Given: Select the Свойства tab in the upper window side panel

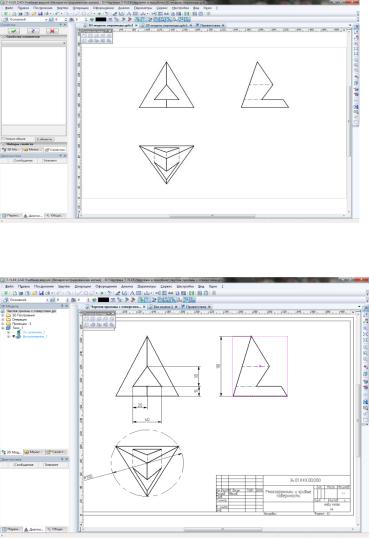Looking at the screenshot, I should pyautogui.click(x=55, y=150).
